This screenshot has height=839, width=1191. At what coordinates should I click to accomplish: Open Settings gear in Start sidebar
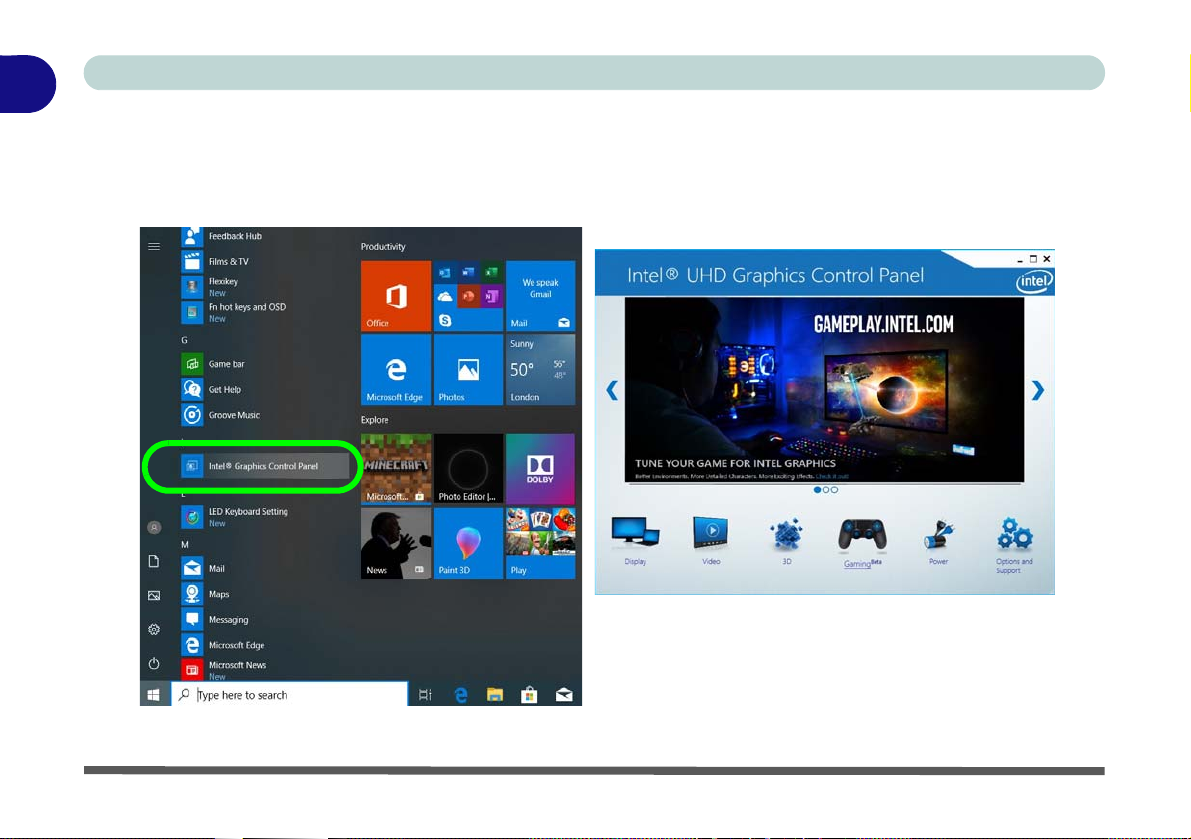pyautogui.click(x=154, y=629)
